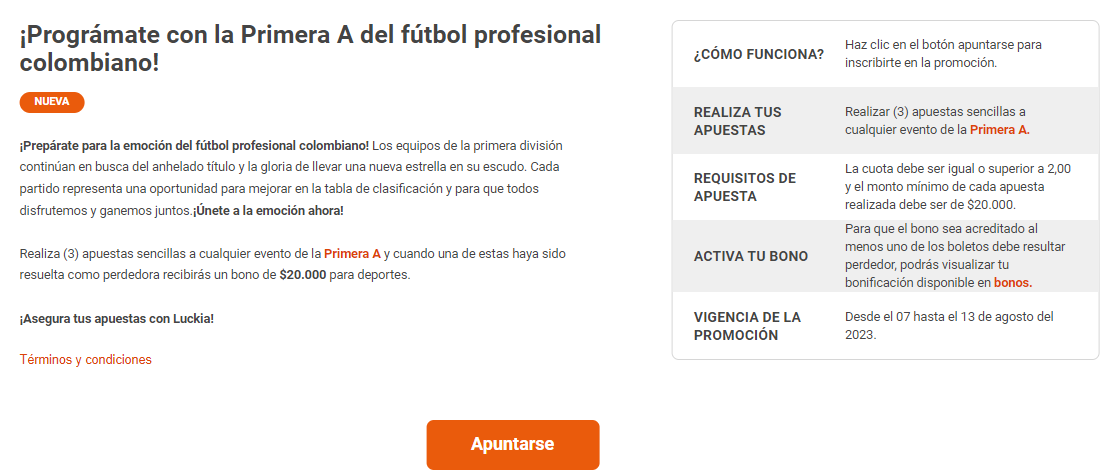Open the Primera A link in the rules table
Viewport: 1103px width, 476px height.
(x=999, y=129)
